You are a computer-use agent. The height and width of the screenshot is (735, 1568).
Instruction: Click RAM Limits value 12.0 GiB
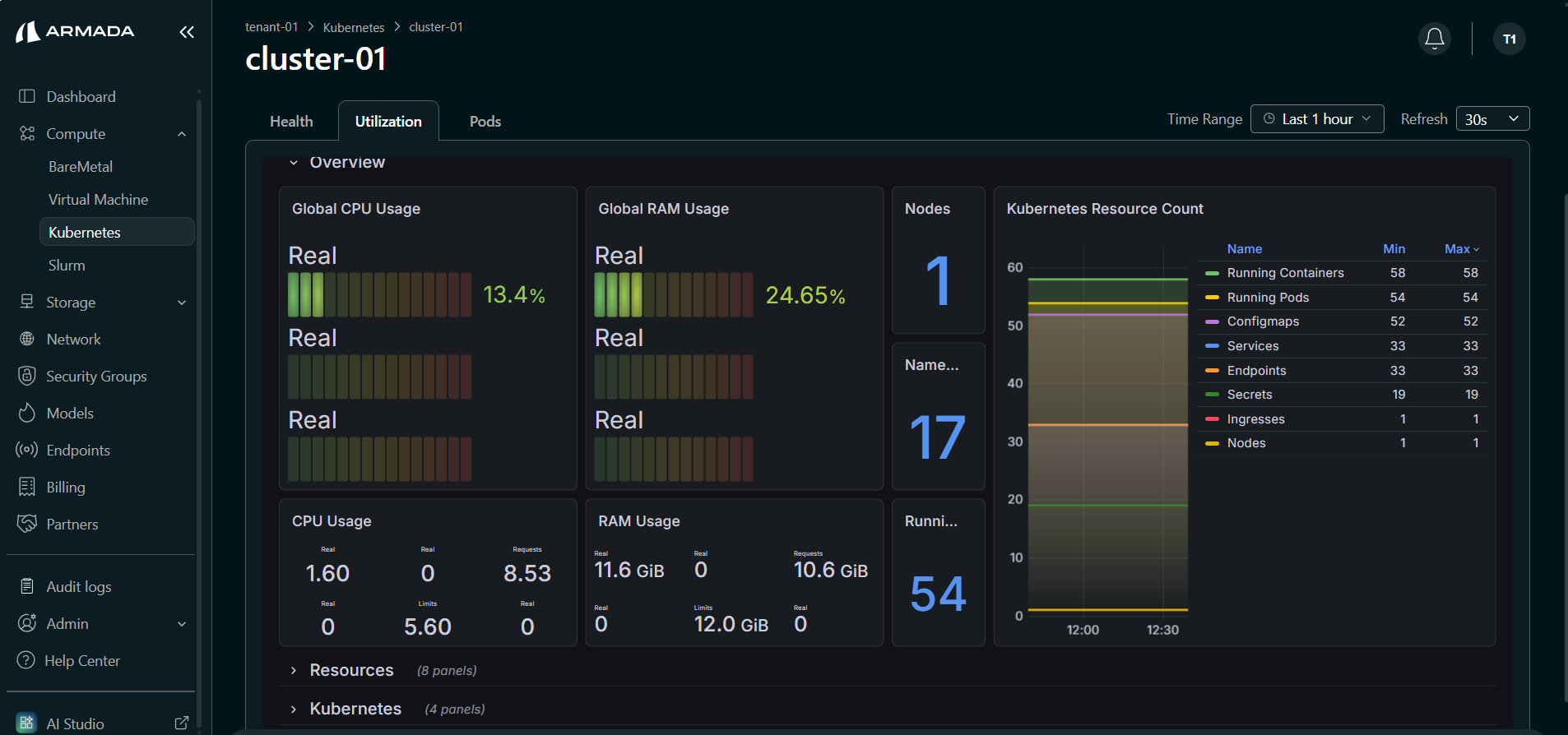731,624
